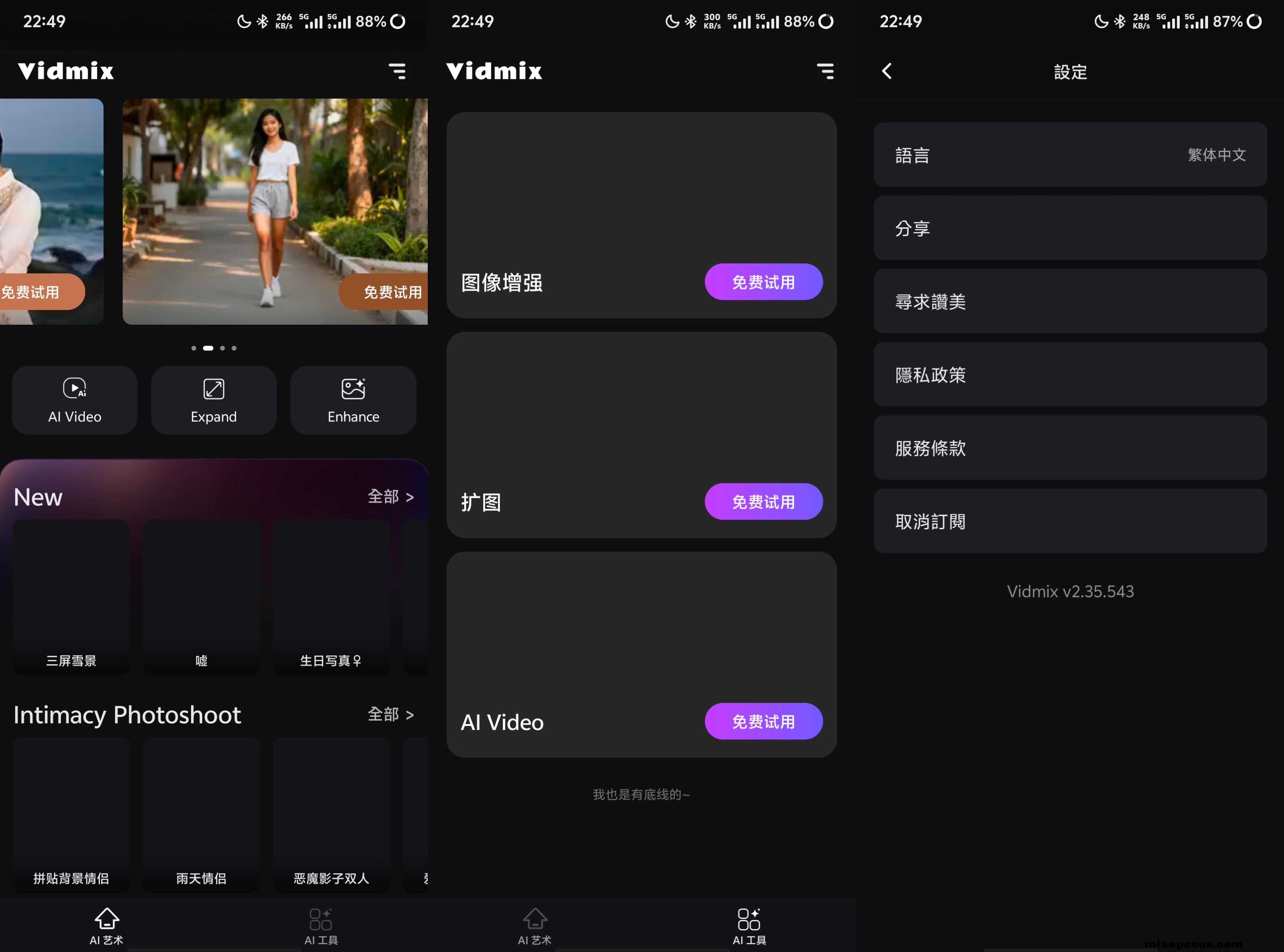Viewport: 1284px width, 952px height.
Task: Open the Expand image tool
Action: point(214,400)
